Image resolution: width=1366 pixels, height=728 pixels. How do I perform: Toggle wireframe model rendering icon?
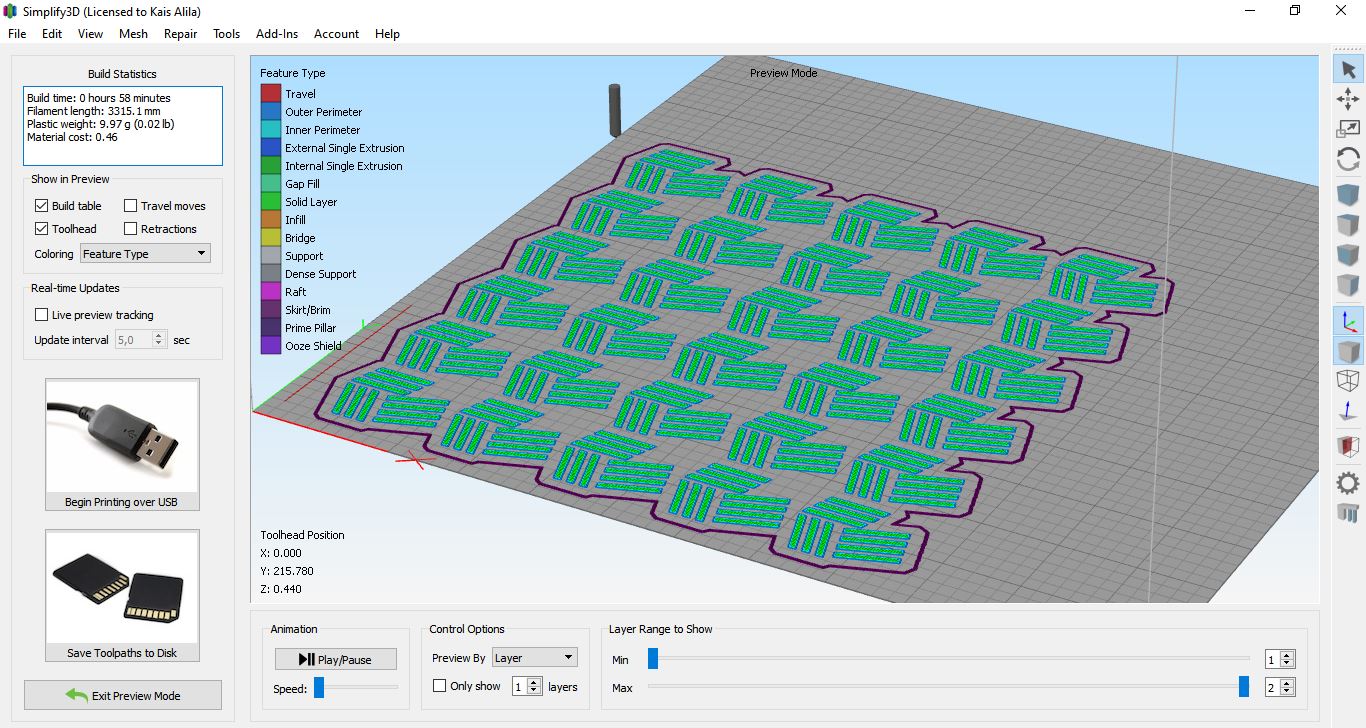click(x=1348, y=381)
